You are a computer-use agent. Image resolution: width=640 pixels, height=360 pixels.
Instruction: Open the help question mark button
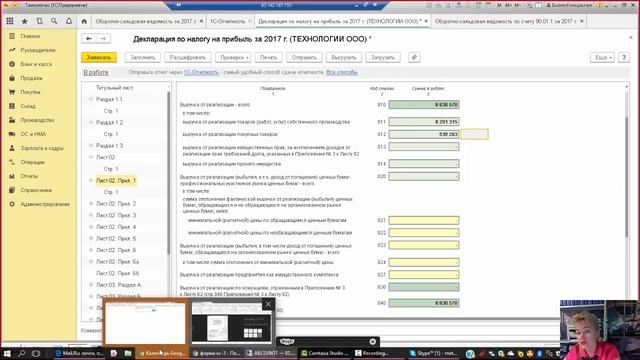[x=624, y=58]
